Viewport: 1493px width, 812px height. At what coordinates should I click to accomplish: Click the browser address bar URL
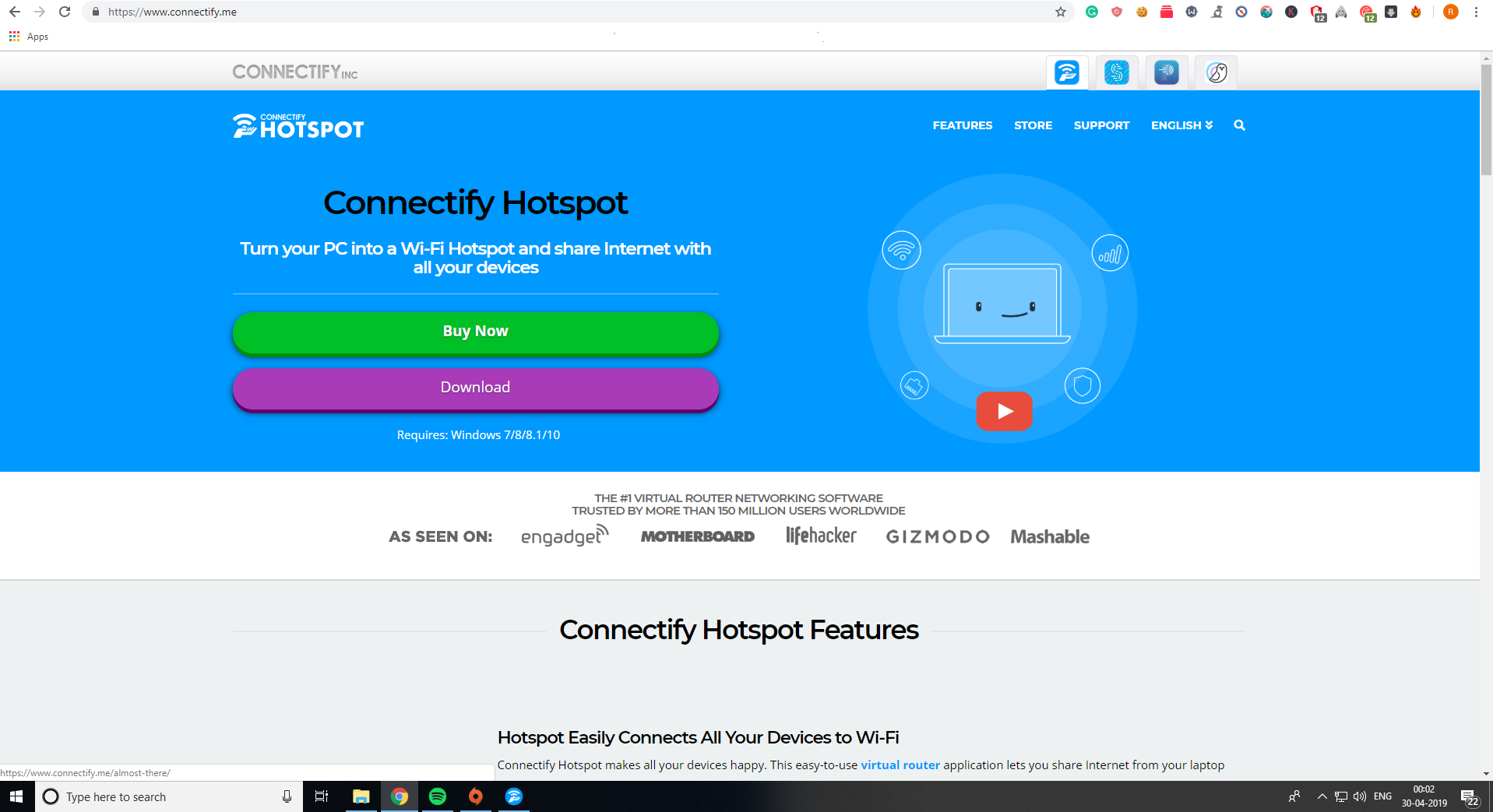click(x=172, y=12)
